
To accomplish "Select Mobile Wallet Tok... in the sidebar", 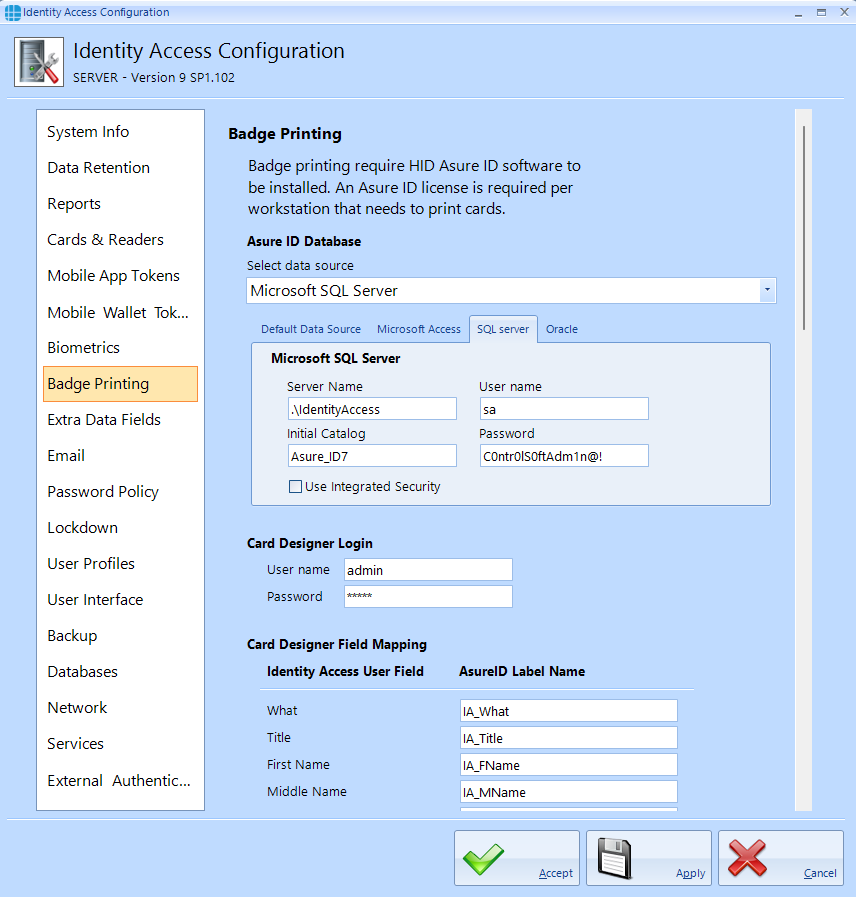I will [120, 312].
